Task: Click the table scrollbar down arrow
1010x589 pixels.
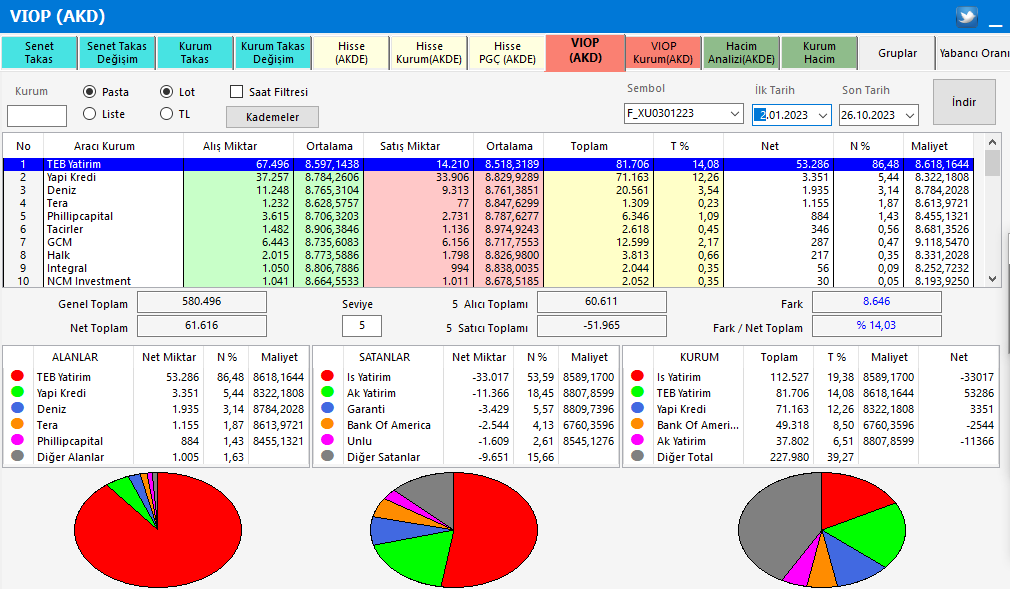Action: click(992, 279)
